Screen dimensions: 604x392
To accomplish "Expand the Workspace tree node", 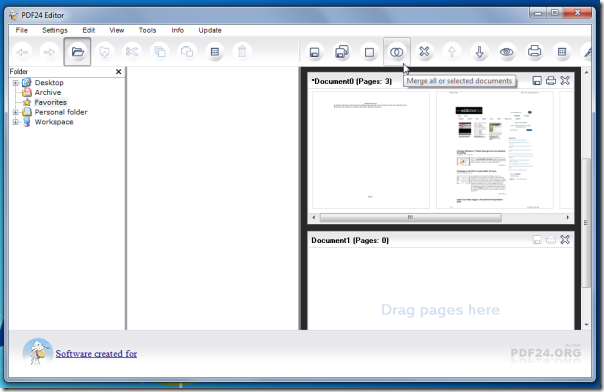I will (15, 122).
